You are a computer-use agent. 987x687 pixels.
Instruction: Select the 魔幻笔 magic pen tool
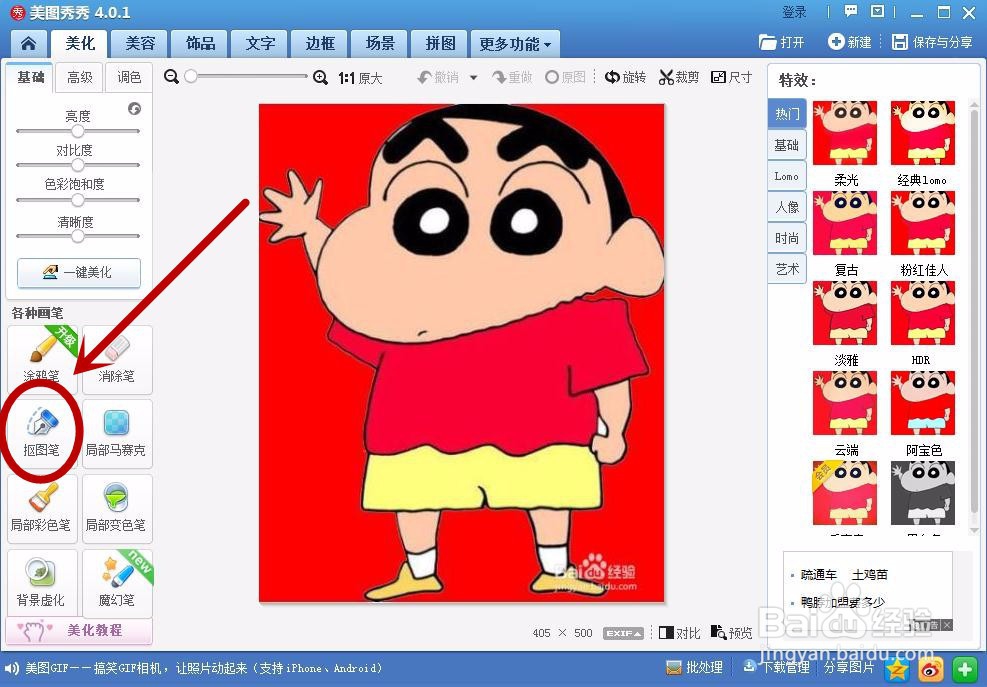pos(116,582)
